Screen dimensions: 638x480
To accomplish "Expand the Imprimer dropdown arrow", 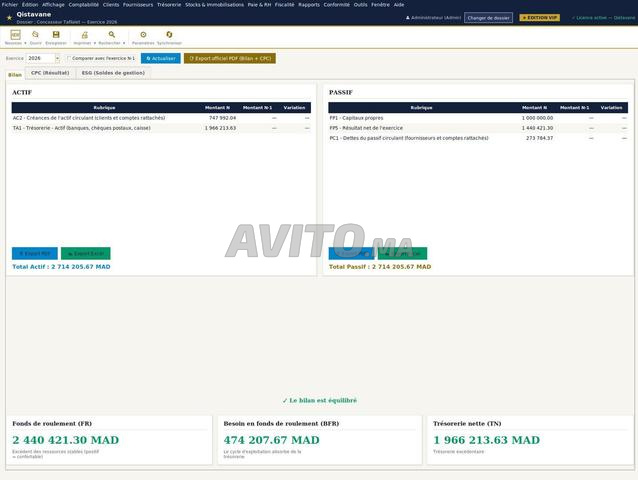I will click(x=95, y=43).
